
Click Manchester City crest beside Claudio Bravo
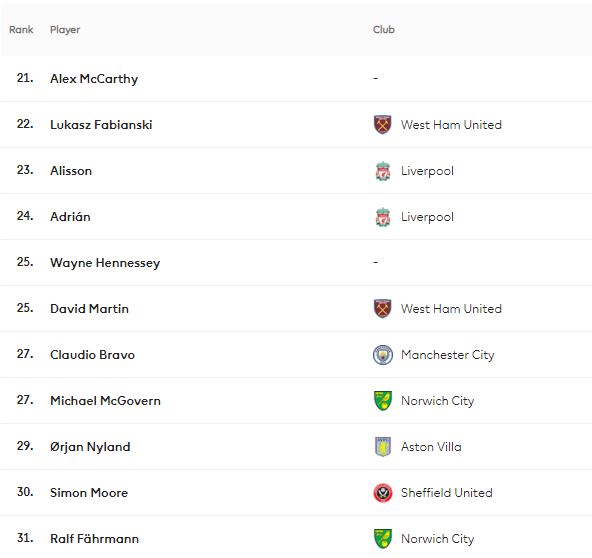[x=382, y=355]
